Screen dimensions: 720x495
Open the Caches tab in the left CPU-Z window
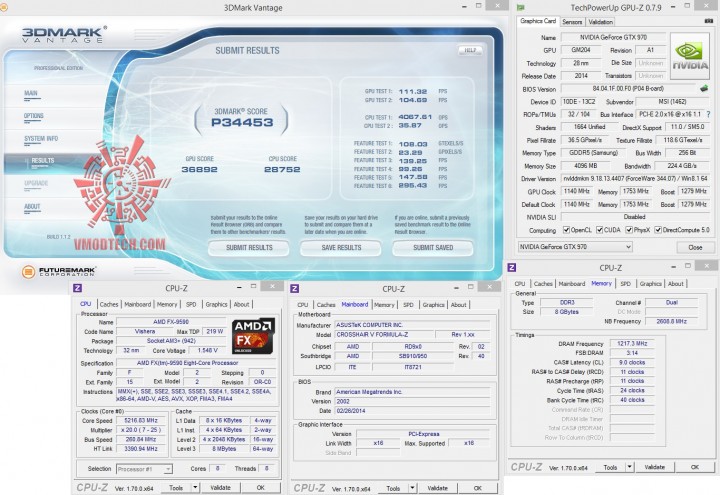[109, 304]
